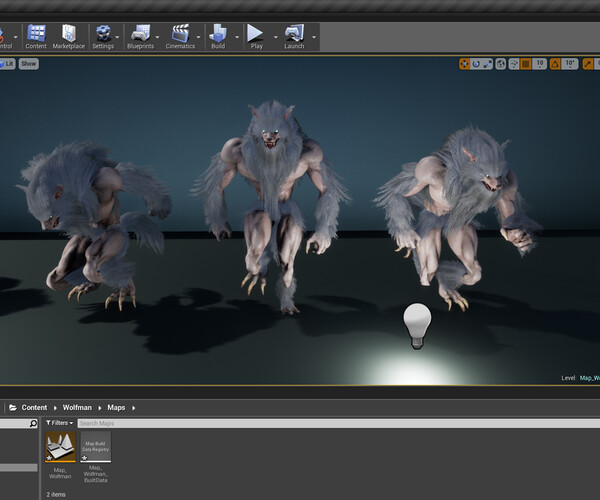
Task: Start Play in editor
Action: pyautogui.click(x=256, y=37)
